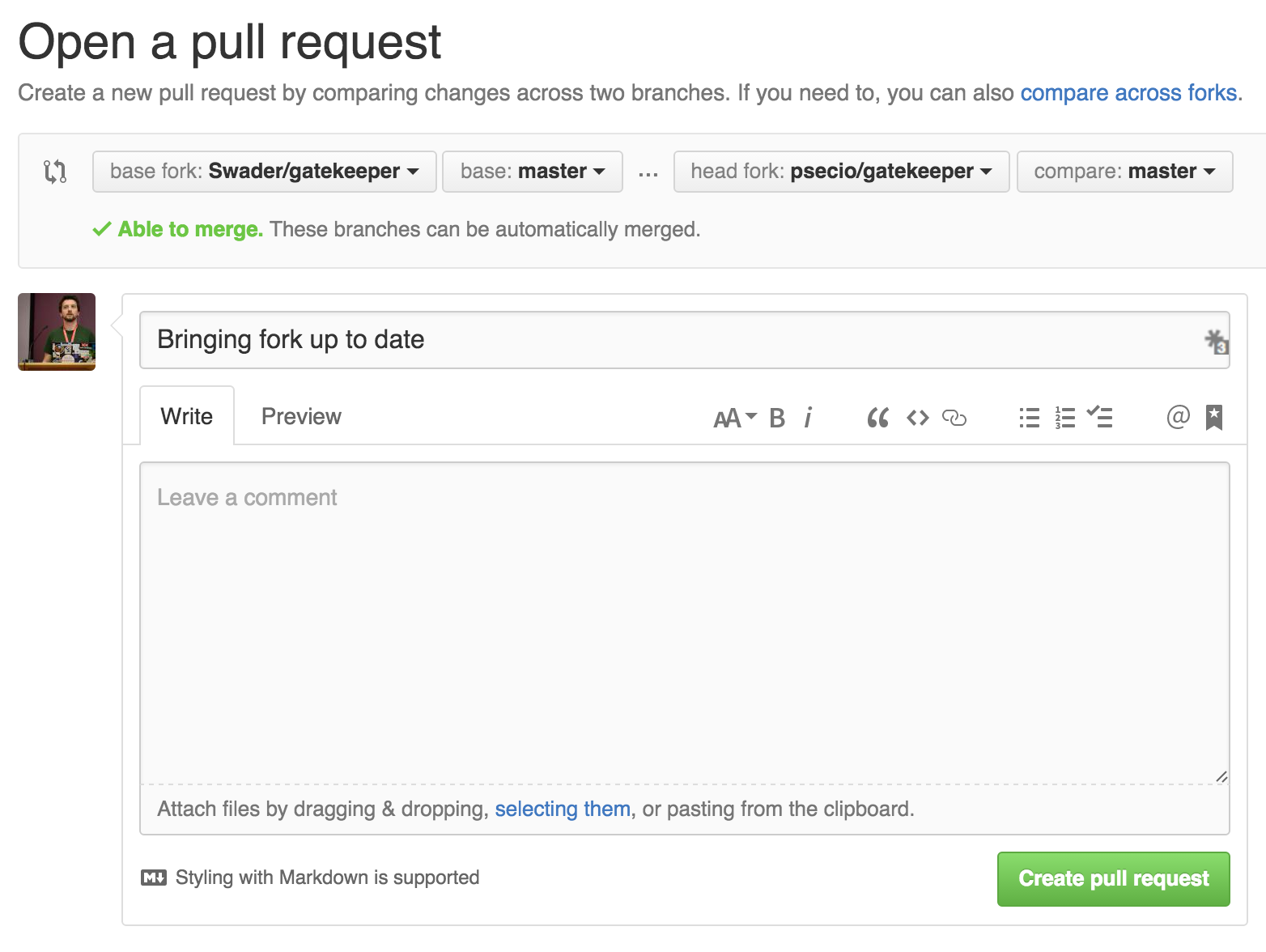Insert a bulleted list
Image resolution: width=1266 pixels, height=952 pixels.
point(1029,418)
